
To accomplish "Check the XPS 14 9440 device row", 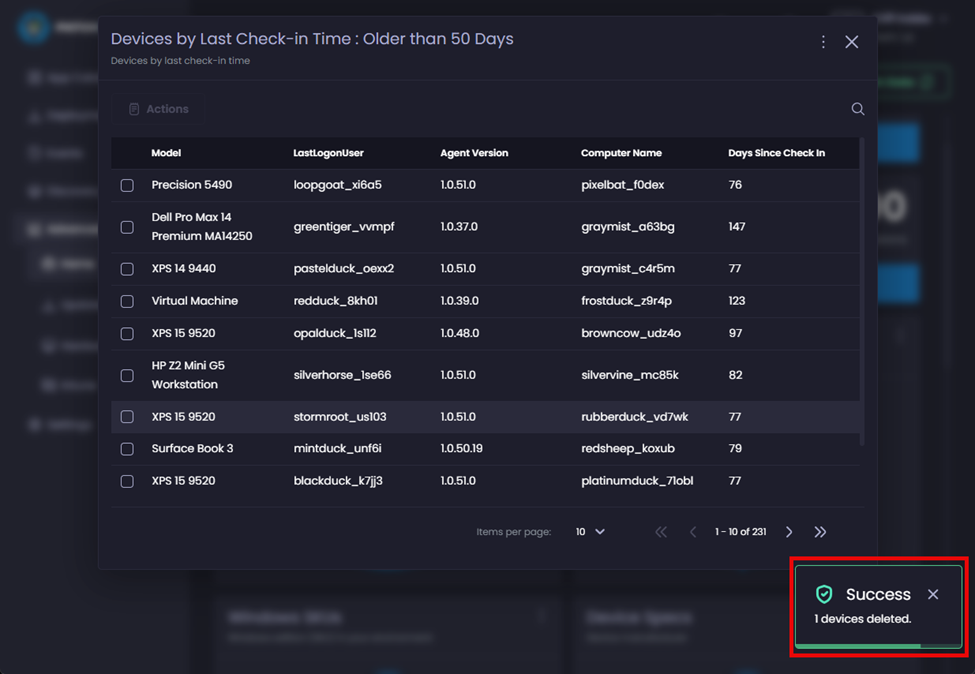I will click(127, 268).
